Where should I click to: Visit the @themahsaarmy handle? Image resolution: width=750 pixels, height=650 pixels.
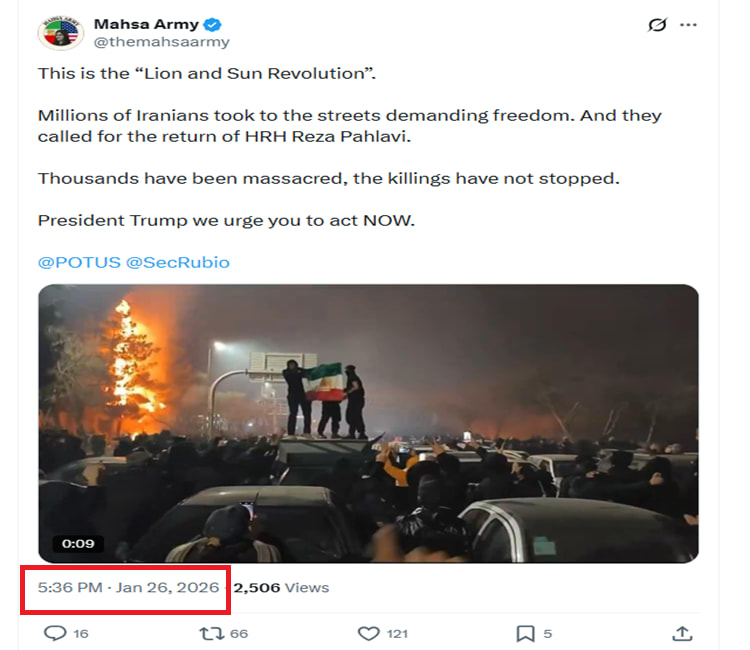161,42
